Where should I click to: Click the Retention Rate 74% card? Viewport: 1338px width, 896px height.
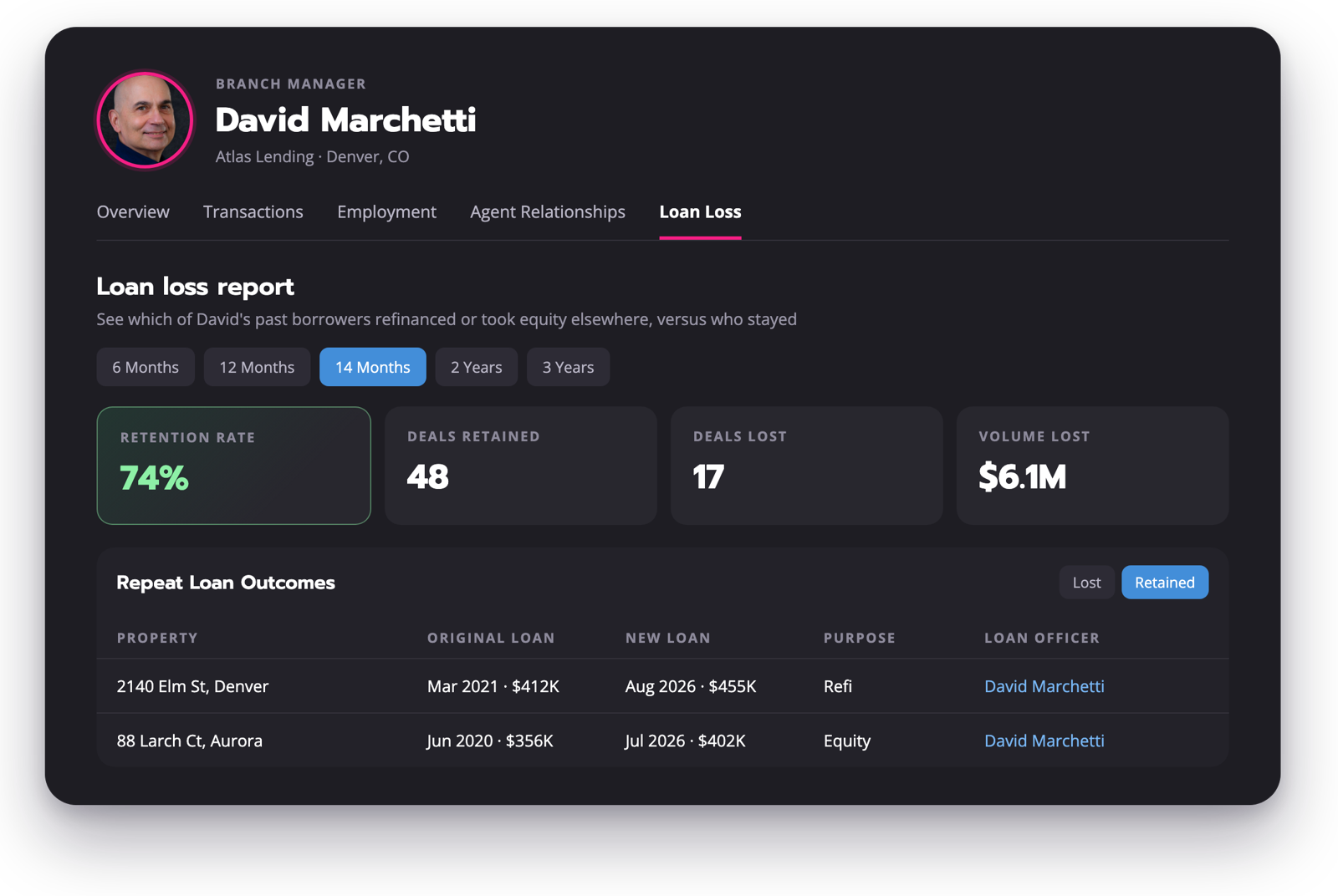tap(233, 466)
